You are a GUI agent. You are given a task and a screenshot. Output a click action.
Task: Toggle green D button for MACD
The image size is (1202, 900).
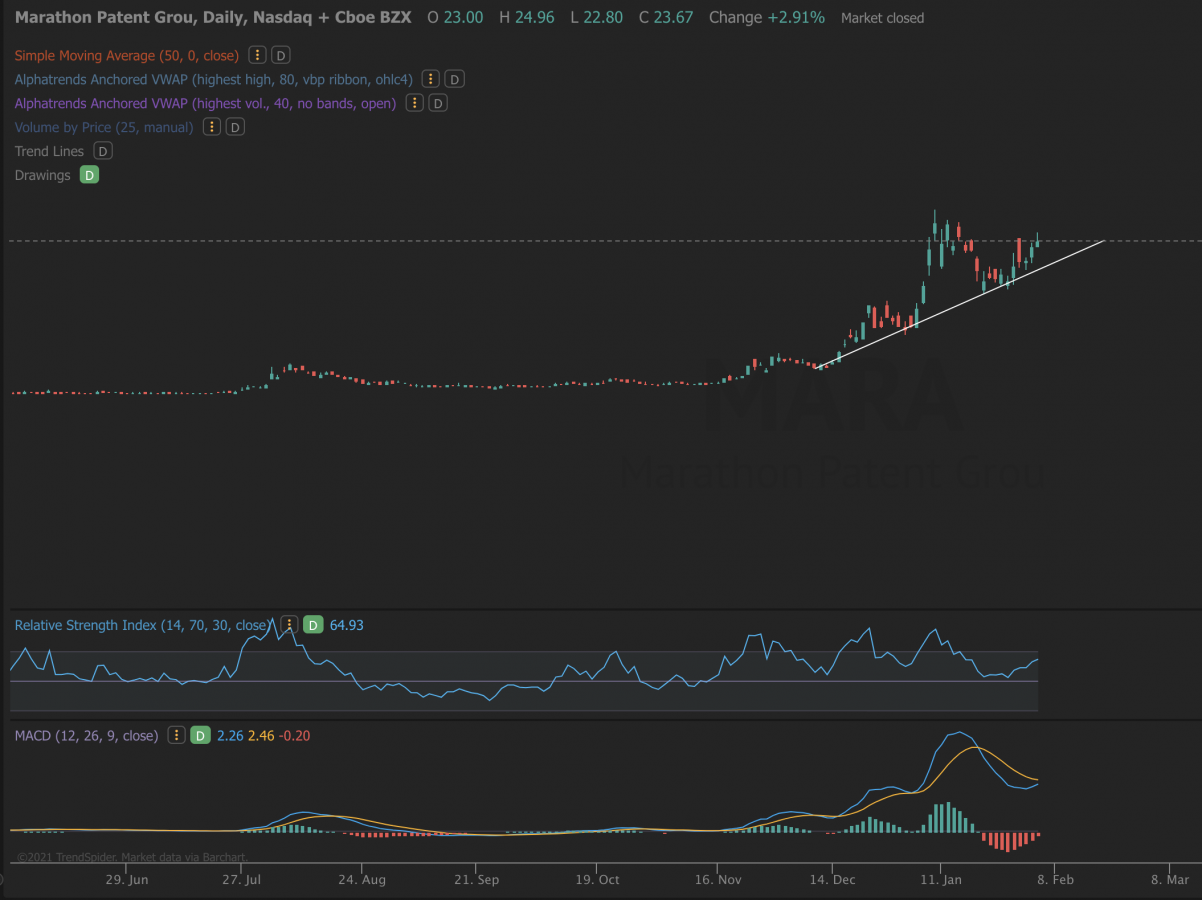point(200,735)
